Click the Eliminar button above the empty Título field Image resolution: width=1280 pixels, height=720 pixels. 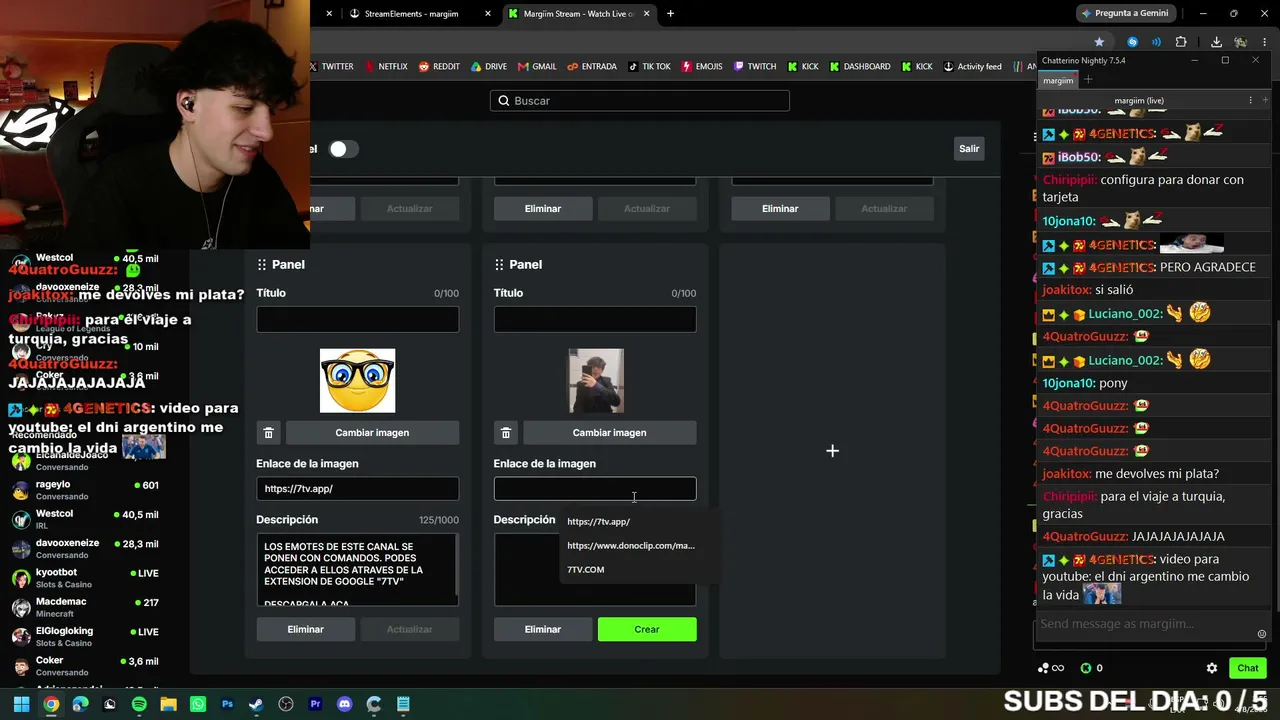click(543, 209)
